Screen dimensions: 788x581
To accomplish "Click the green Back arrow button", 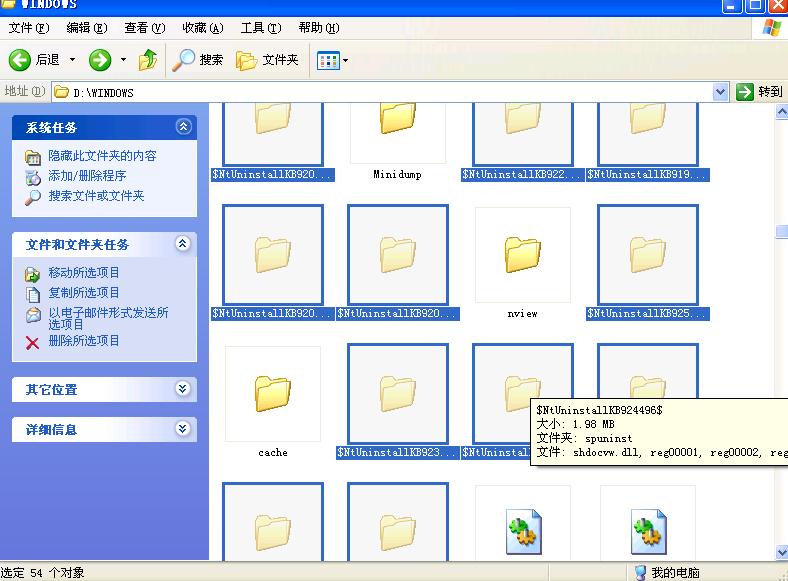I will point(20,60).
